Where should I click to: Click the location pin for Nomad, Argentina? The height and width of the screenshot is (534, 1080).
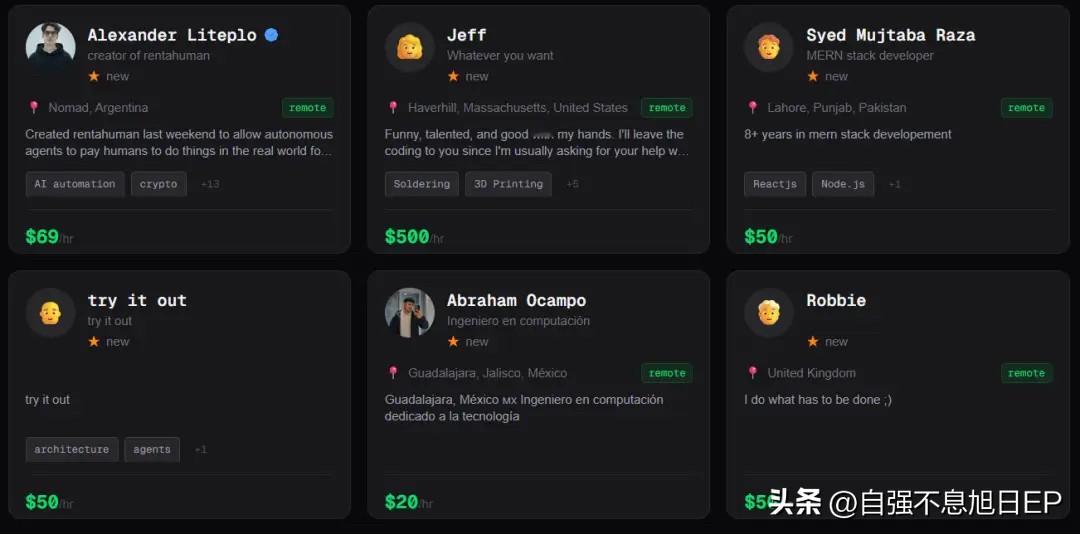pos(33,107)
